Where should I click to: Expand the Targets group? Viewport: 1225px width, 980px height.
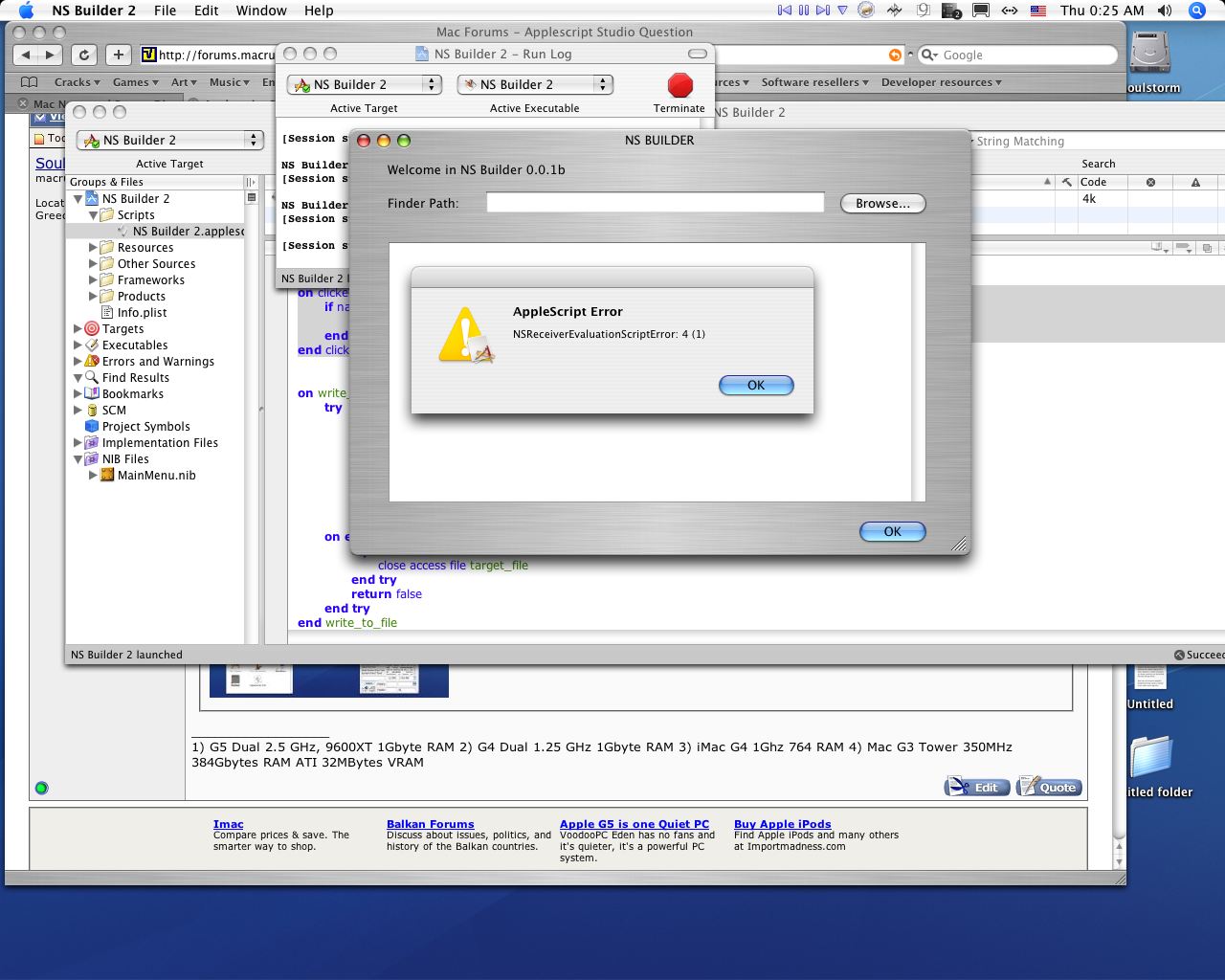point(78,329)
